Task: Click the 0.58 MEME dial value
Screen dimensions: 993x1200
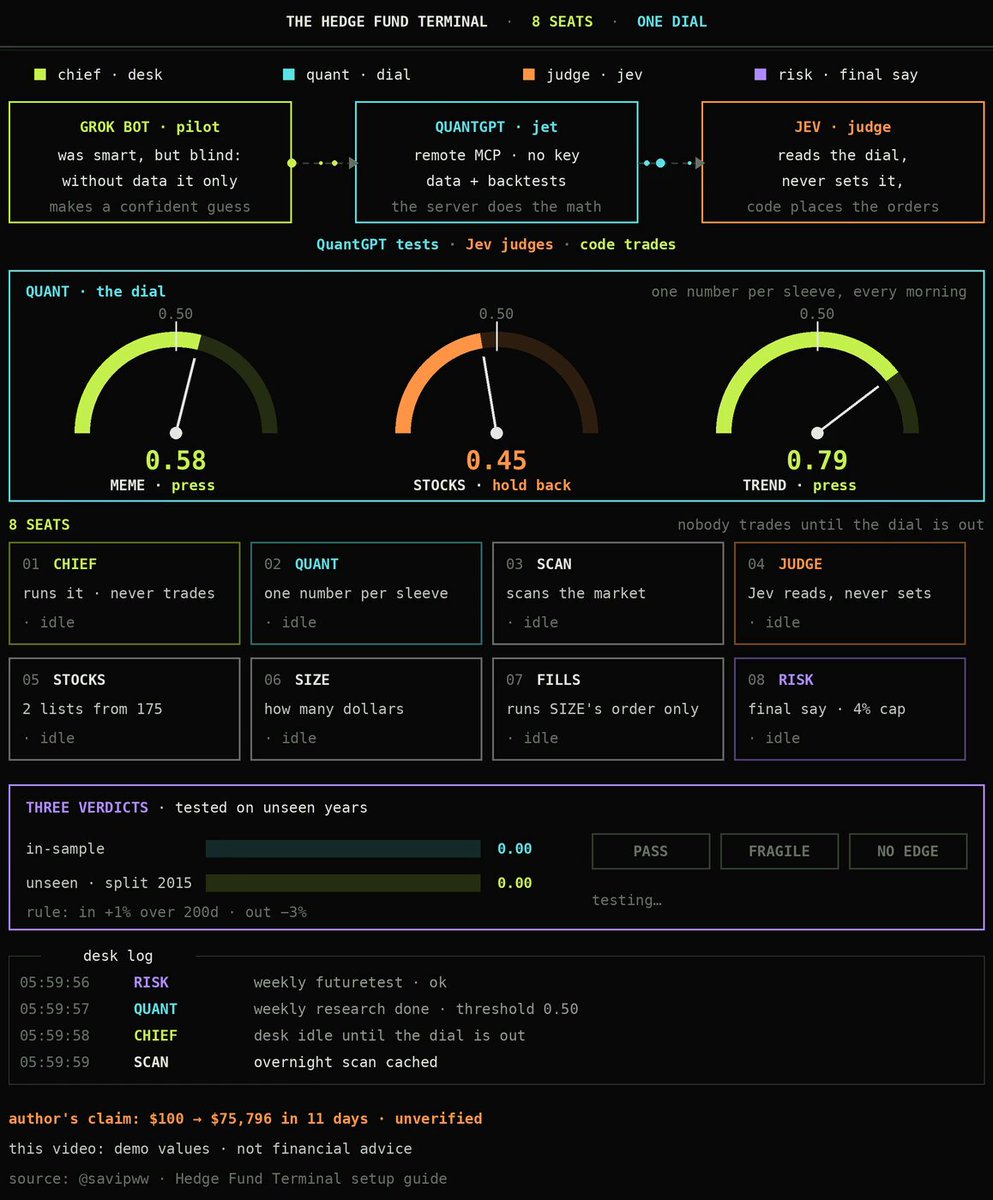Action: (176, 460)
